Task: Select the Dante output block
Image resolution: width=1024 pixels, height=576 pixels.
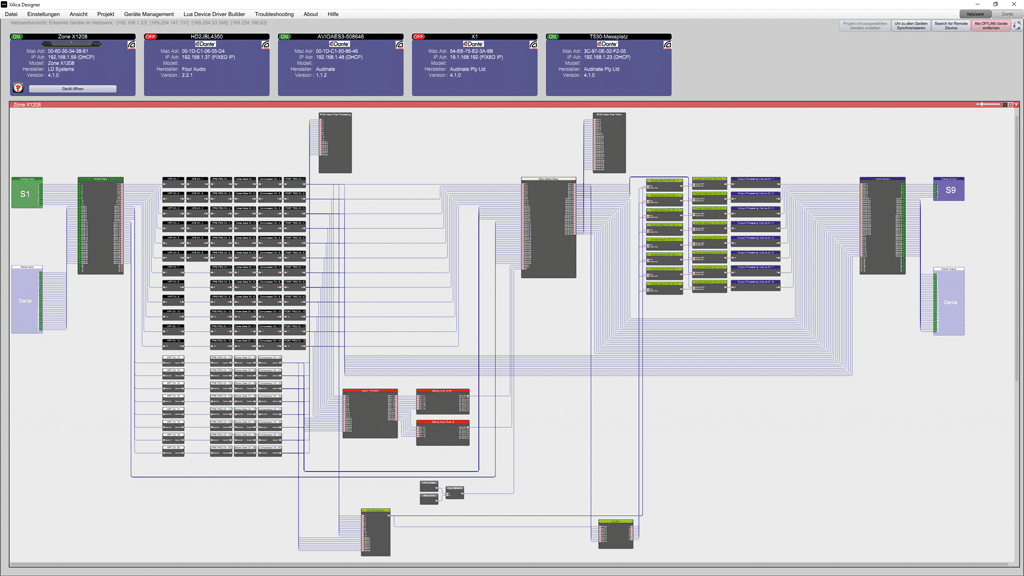Action: coord(949,301)
